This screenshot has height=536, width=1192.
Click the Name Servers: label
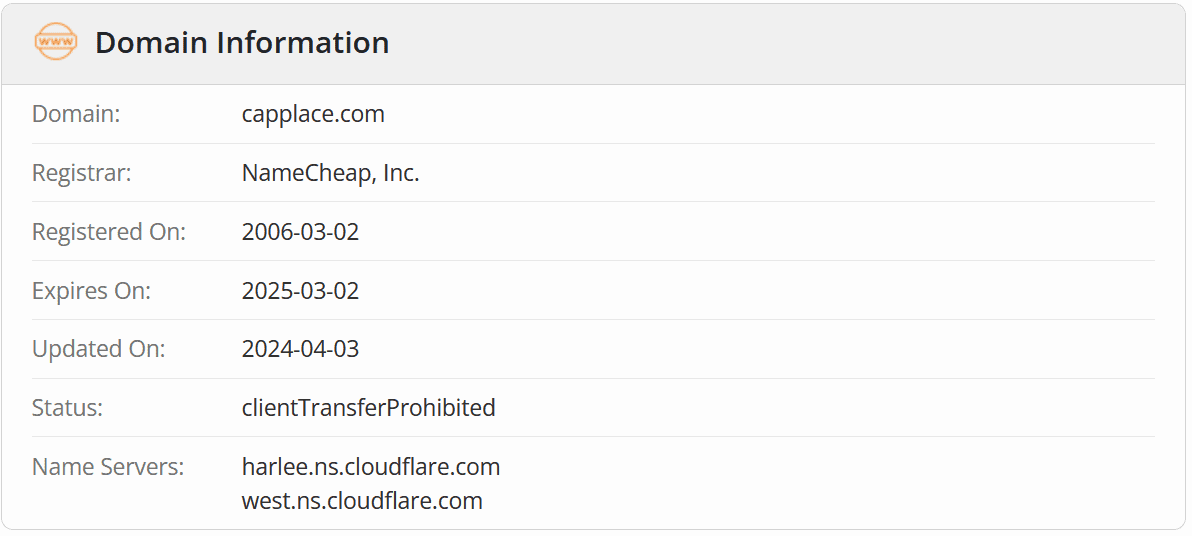point(108,467)
